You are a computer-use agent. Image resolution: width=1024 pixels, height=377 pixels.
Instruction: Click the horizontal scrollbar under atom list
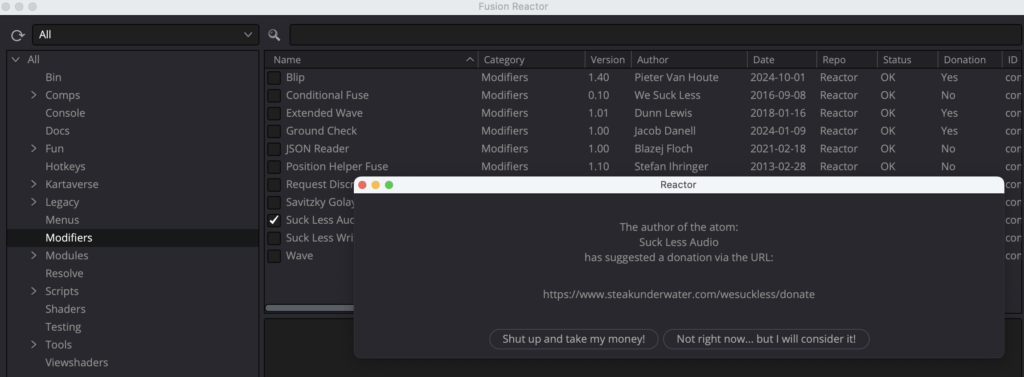point(310,308)
